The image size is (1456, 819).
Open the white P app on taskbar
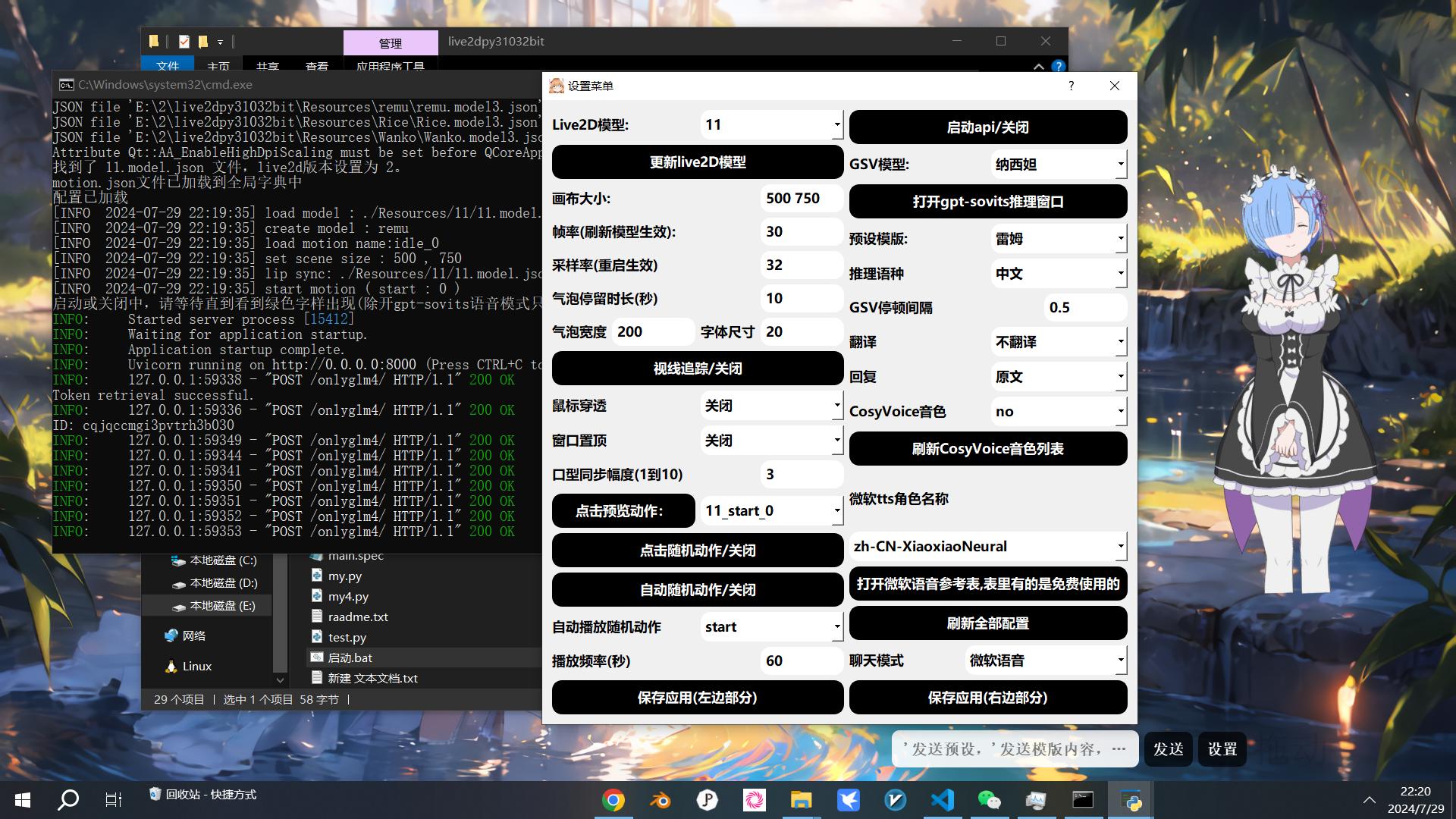click(707, 800)
